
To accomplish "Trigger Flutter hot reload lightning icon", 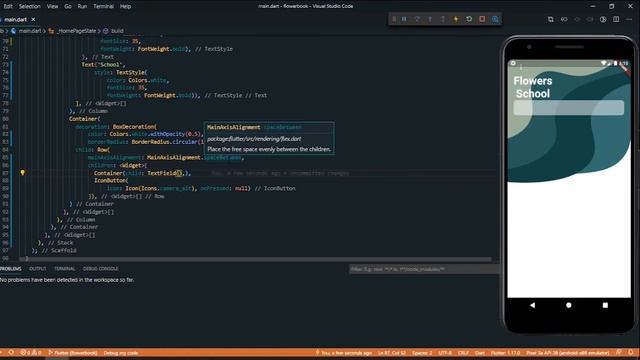I will tap(456, 19).
